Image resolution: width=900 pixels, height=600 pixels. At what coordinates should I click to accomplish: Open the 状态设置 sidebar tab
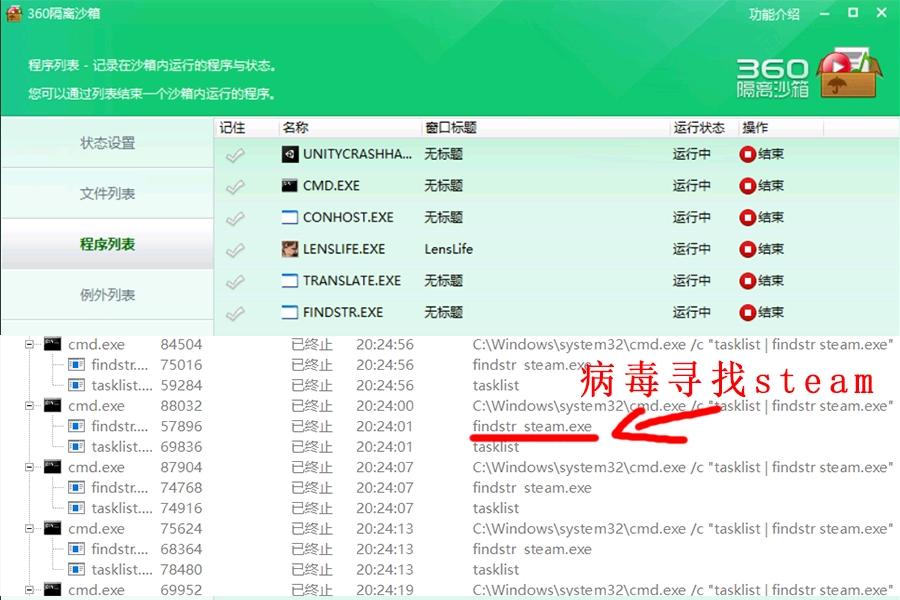click(x=107, y=143)
